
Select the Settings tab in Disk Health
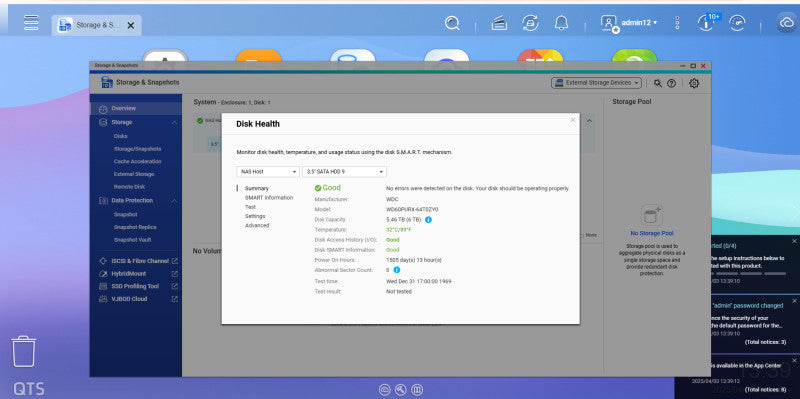tap(255, 216)
